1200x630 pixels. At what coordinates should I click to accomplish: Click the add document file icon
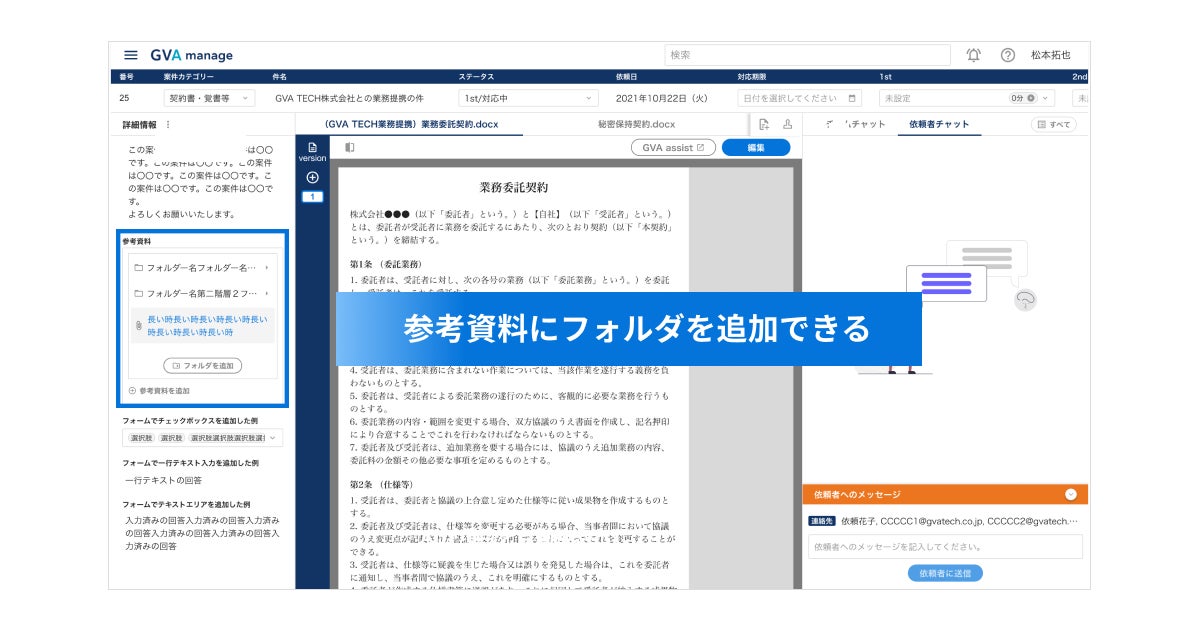pos(764,124)
